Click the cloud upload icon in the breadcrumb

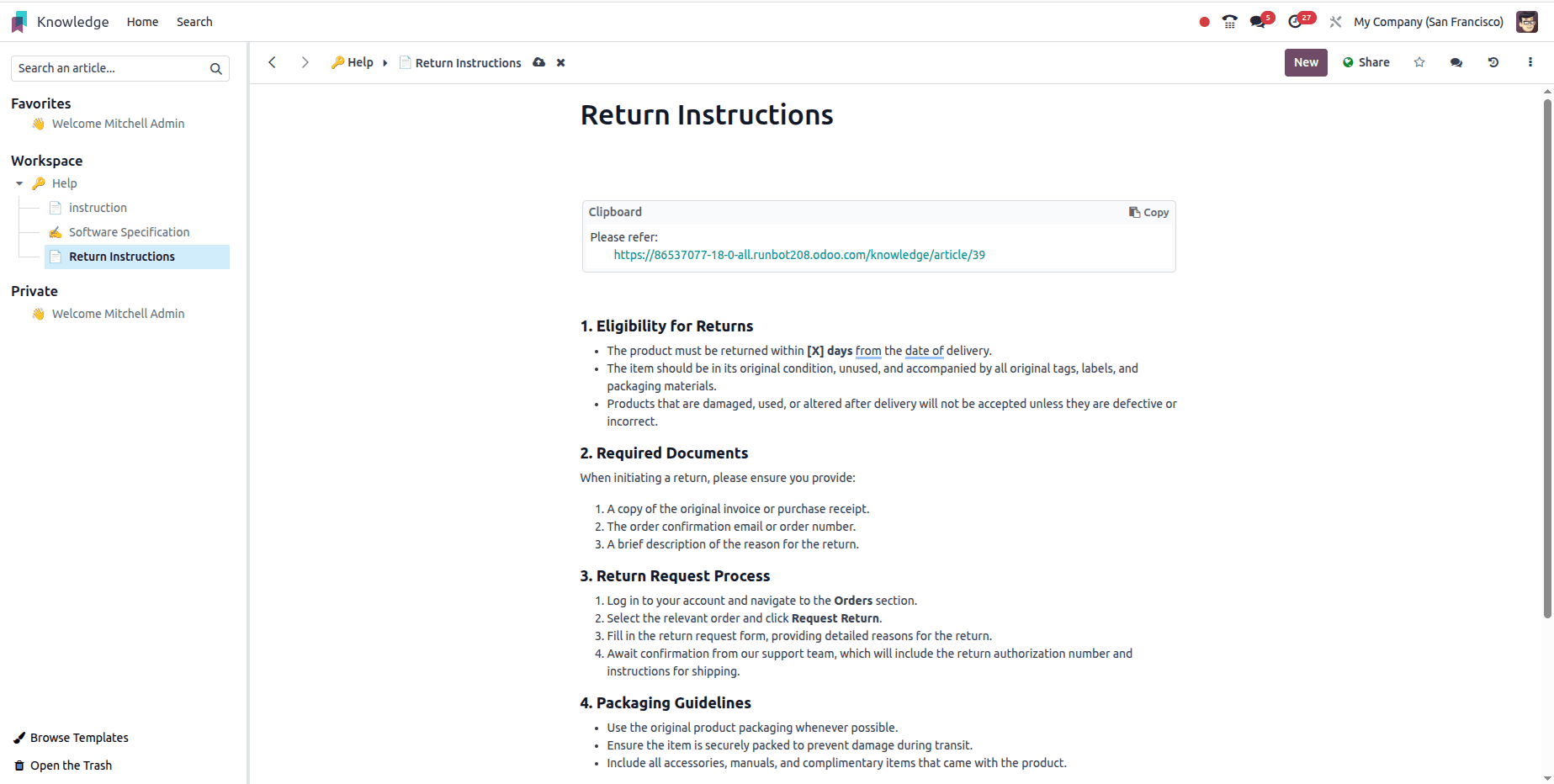click(538, 62)
